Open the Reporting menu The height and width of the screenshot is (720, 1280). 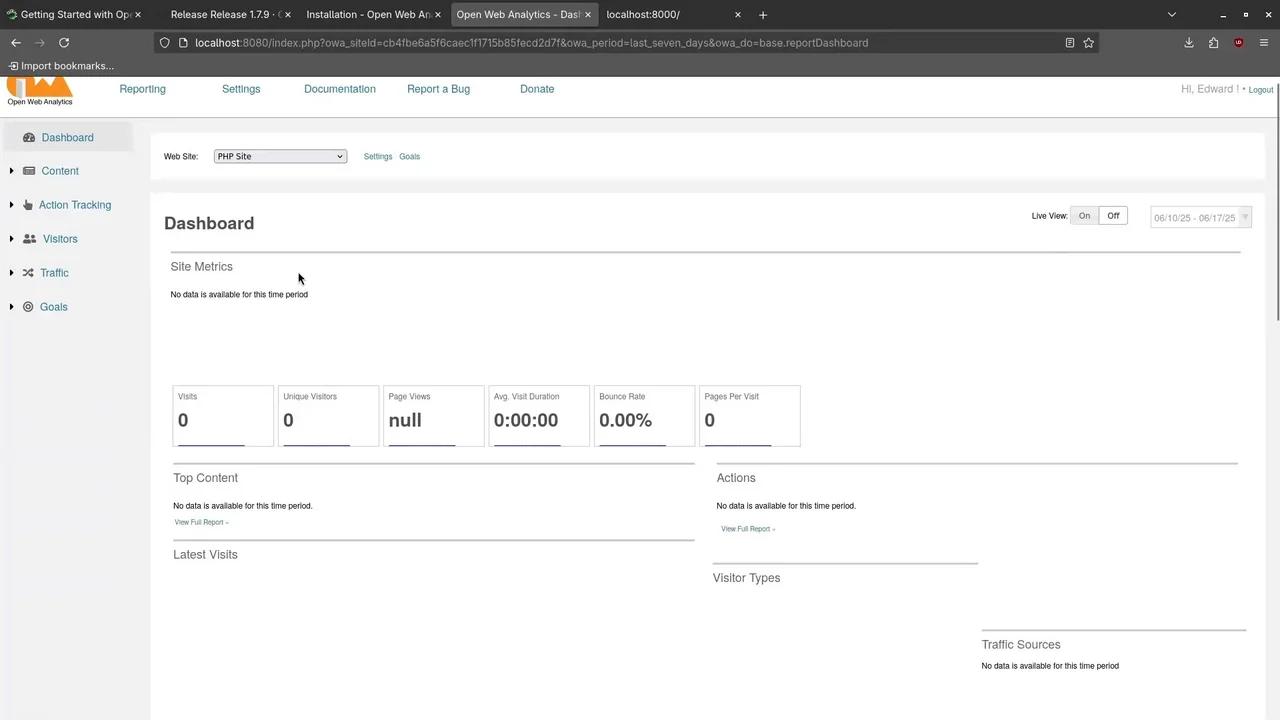pyautogui.click(x=142, y=89)
